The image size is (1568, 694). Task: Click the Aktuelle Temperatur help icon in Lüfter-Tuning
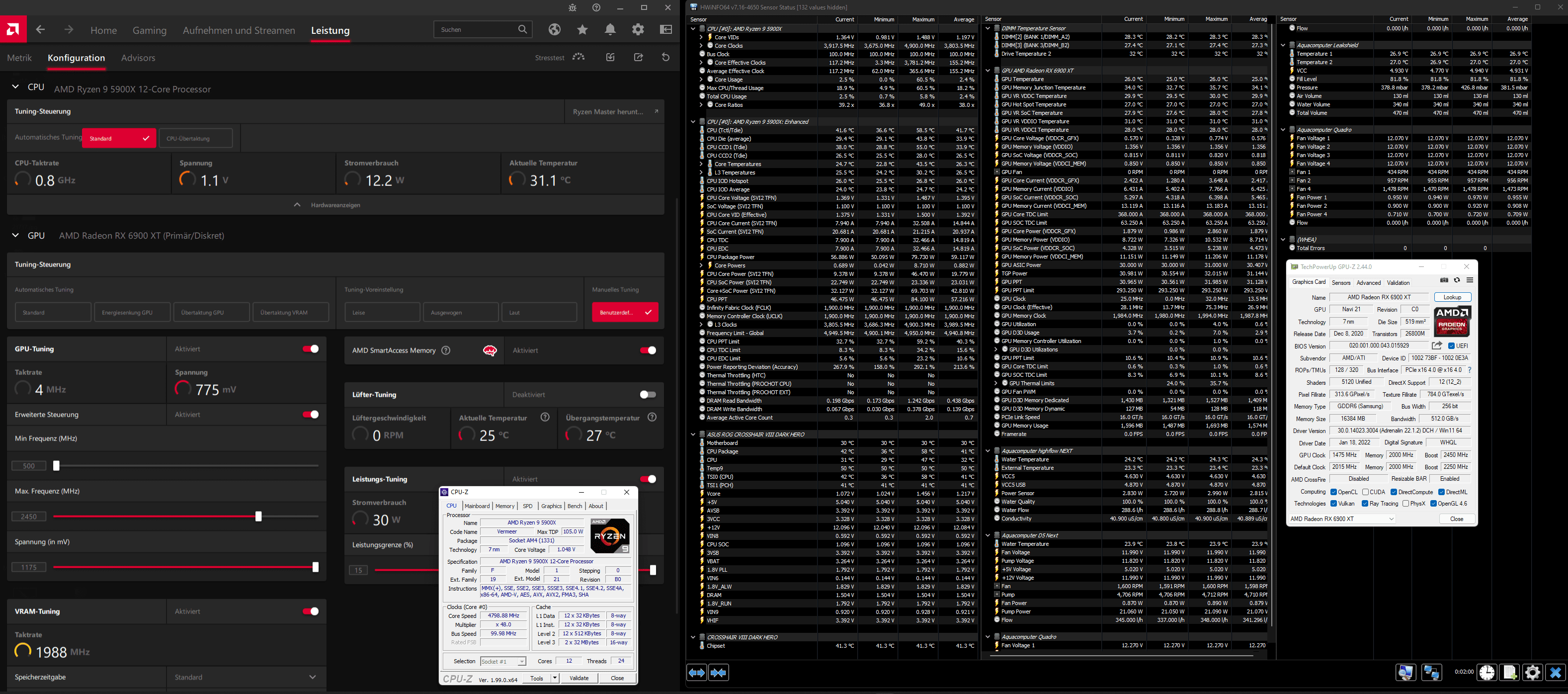click(545, 418)
